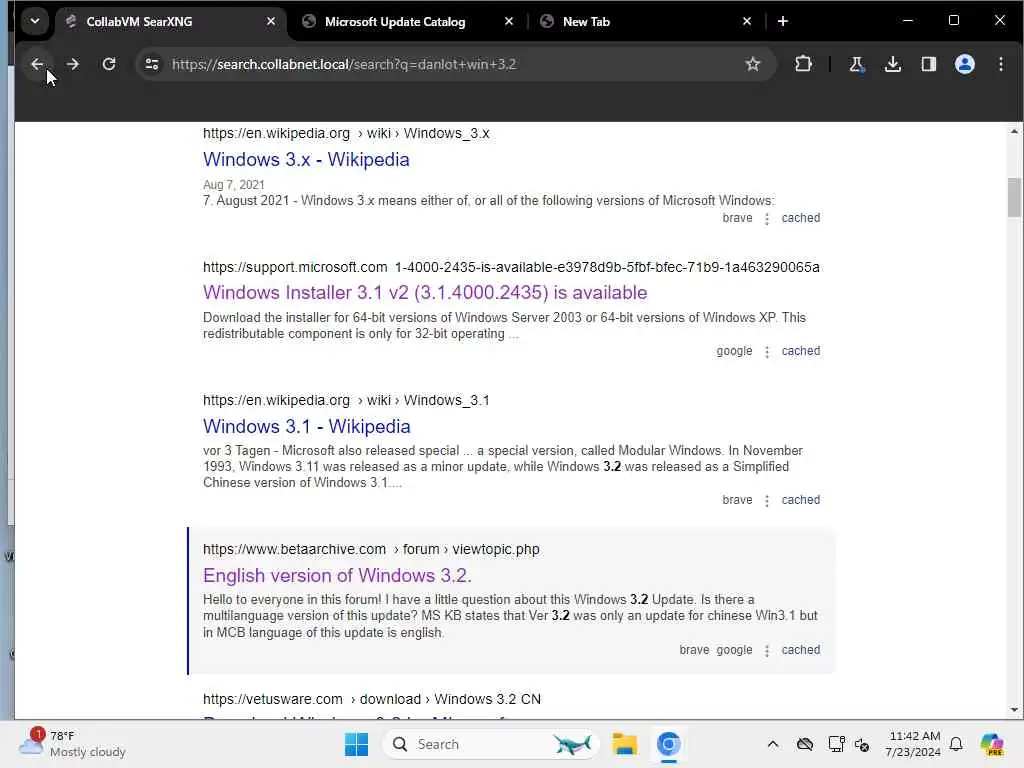This screenshot has width=1024, height=768.
Task: Toggle the browser side panel
Action: (x=929, y=64)
